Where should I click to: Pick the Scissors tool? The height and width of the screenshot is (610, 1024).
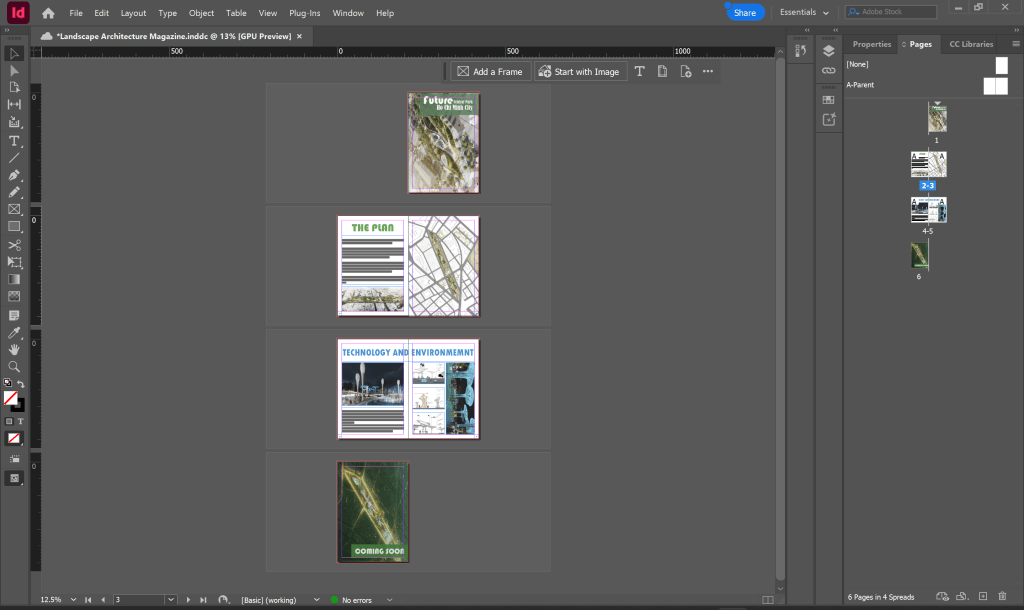tap(14, 245)
